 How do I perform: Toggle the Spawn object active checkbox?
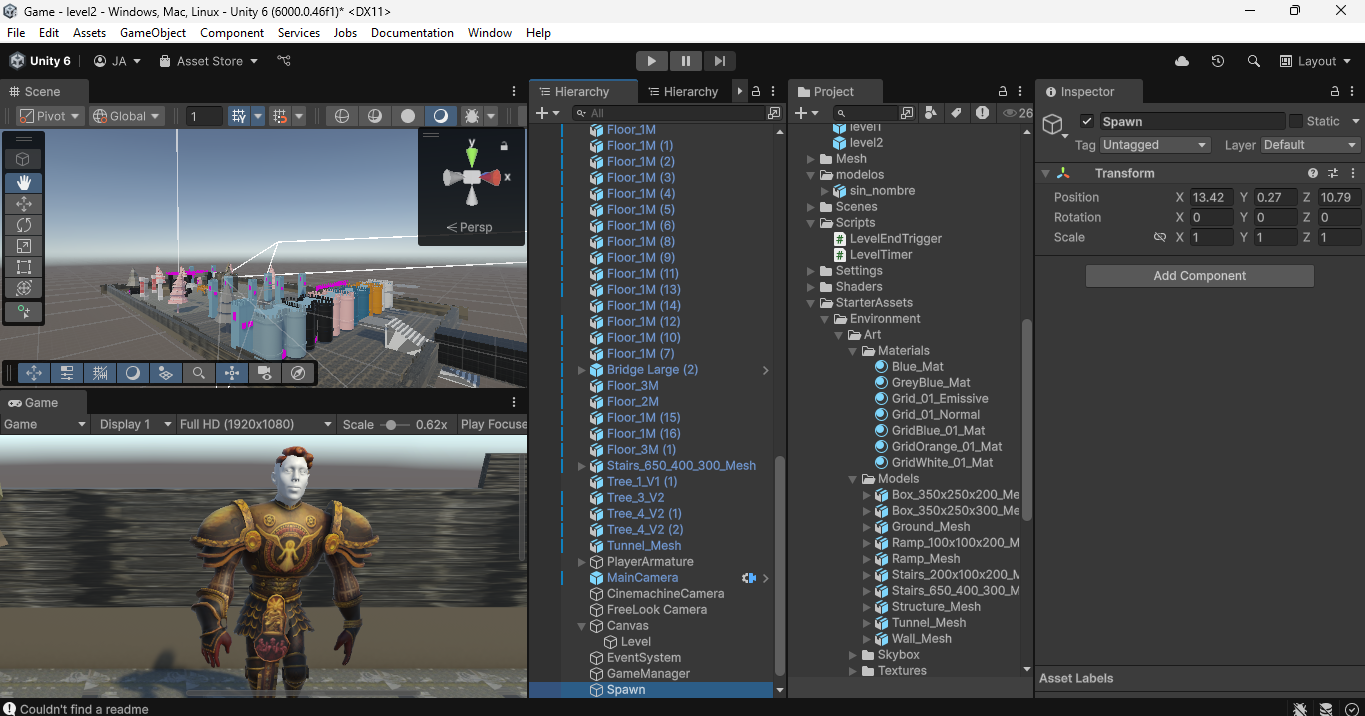(1087, 121)
